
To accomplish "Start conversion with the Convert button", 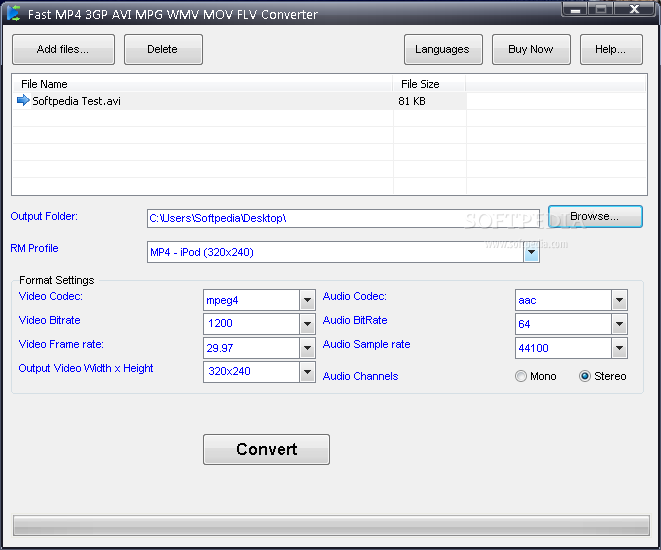I will 266,449.
